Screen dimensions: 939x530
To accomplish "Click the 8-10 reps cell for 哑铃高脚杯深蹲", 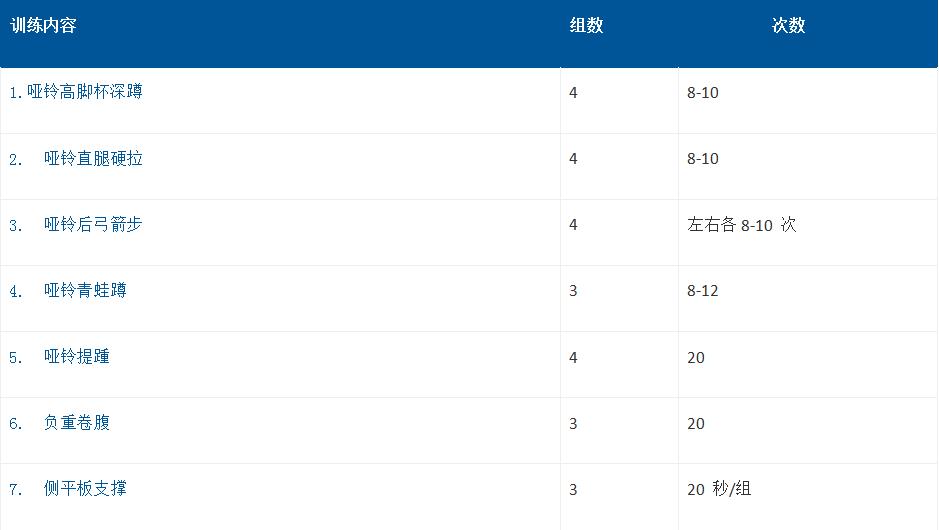I will point(703,93).
